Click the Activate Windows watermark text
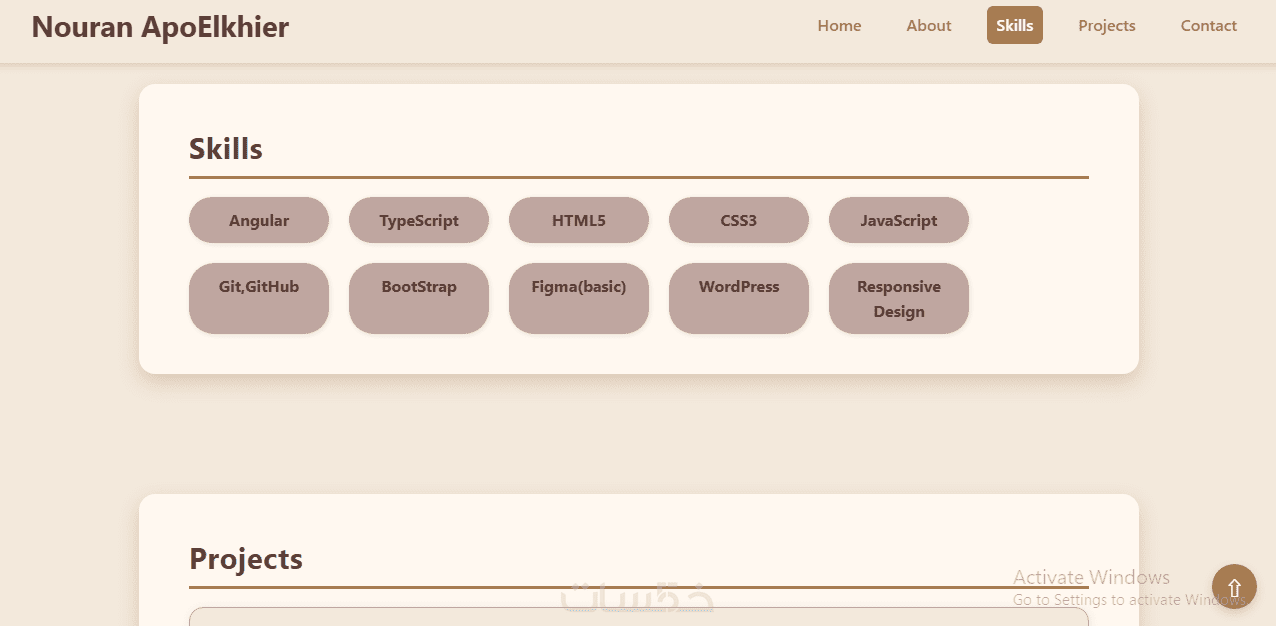1276x626 pixels. tap(1091, 577)
